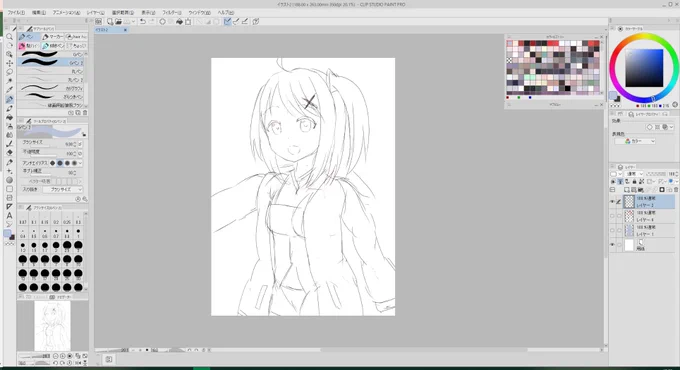Click the transparent color checkered swatch below toolbox

coord(9,244)
